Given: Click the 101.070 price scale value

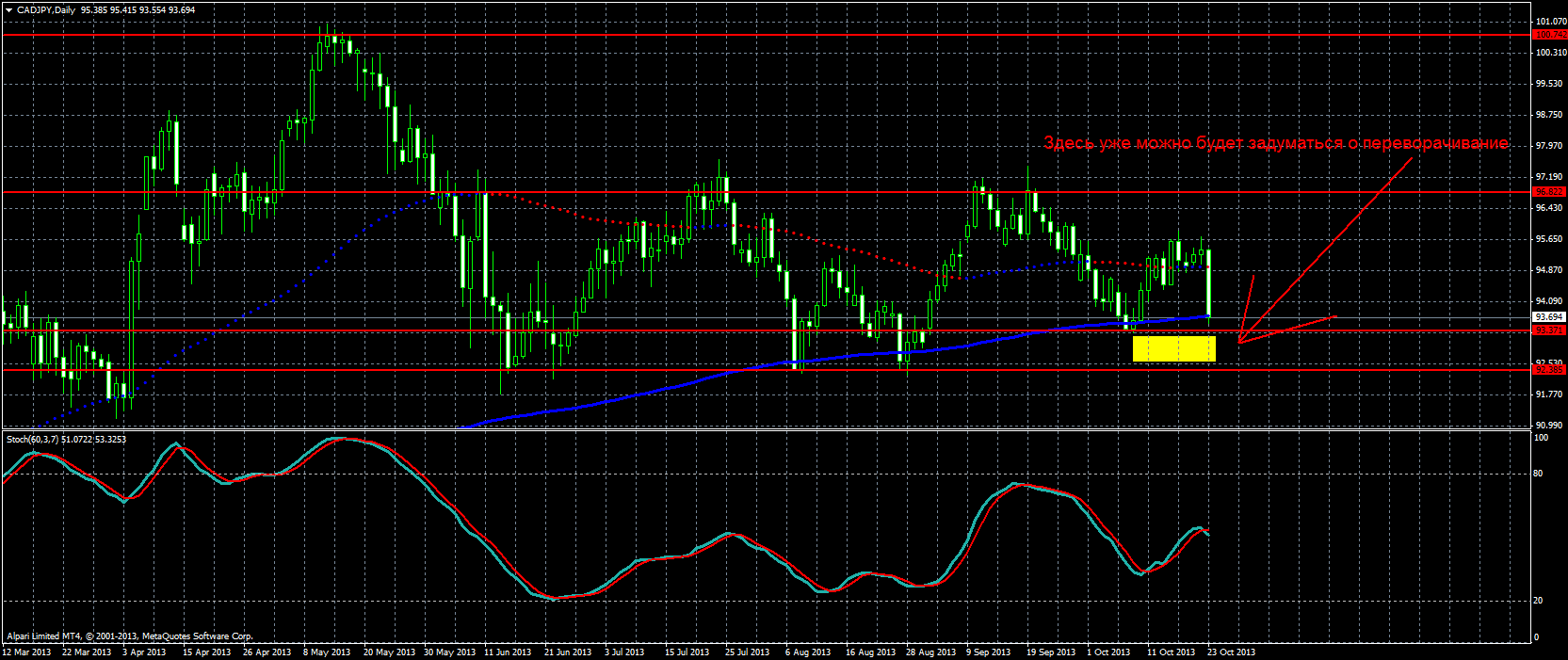Looking at the screenshot, I should pyautogui.click(x=1551, y=21).
